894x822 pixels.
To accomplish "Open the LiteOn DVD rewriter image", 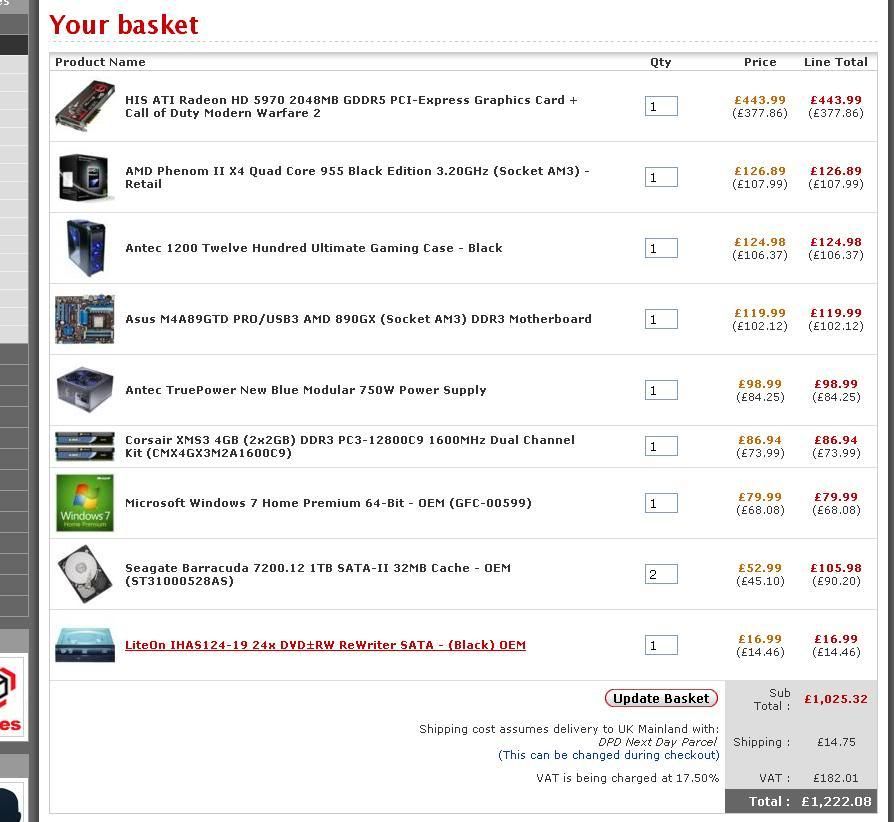I will click(85, 645).
